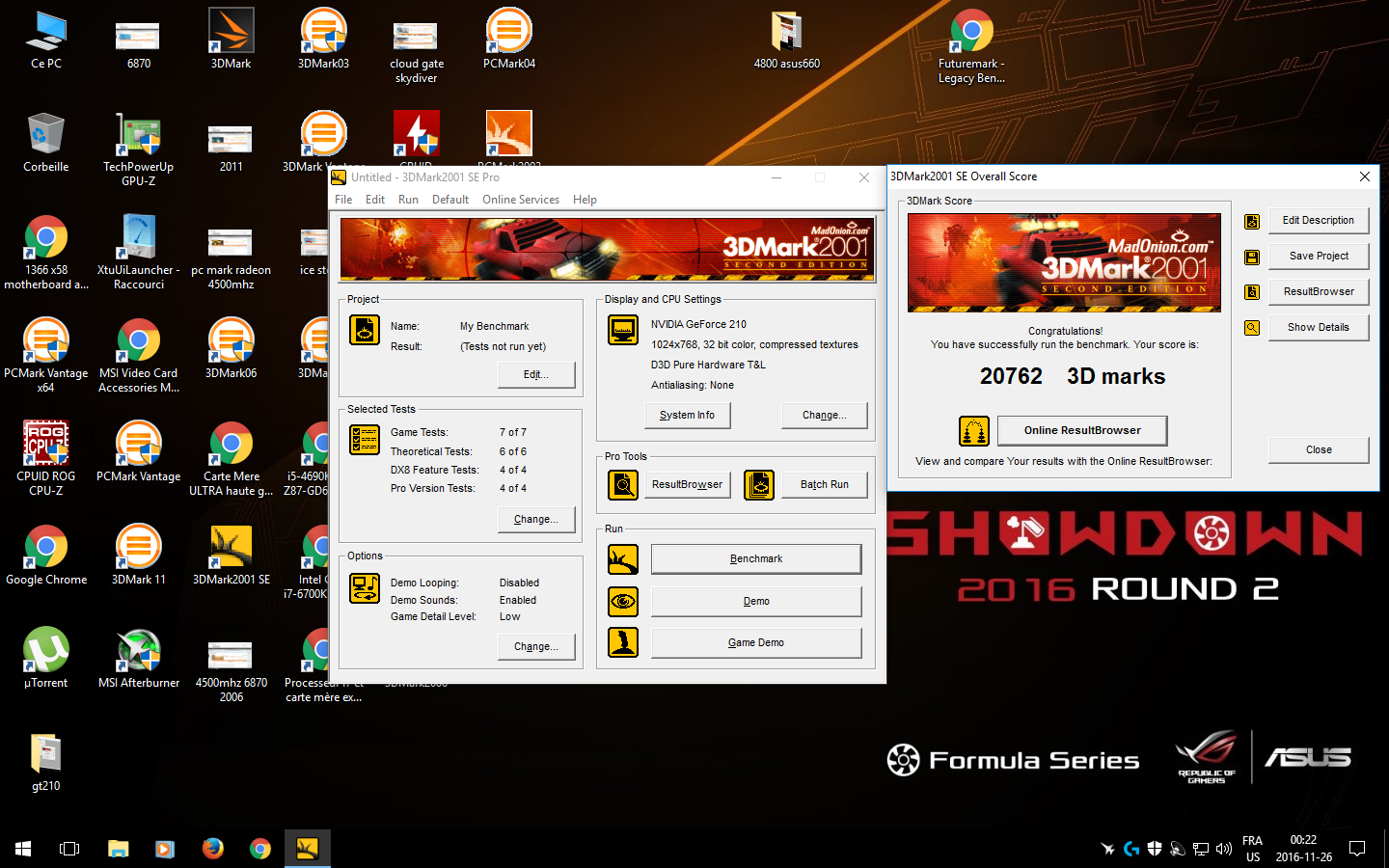The image size is (1389, 868).
Task: Click the Batch Run icon in Pro Tools
Action: (759, 484)
